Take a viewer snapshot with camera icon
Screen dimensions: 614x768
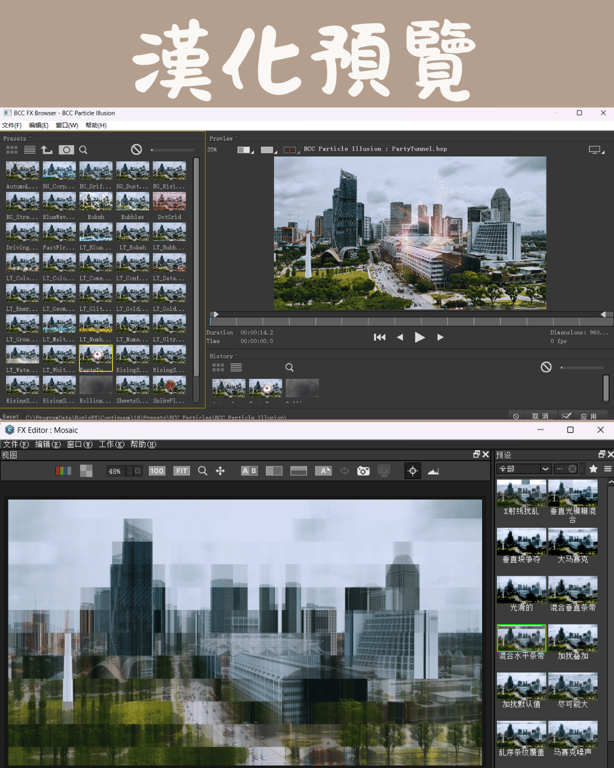click(x=363, y=471)
